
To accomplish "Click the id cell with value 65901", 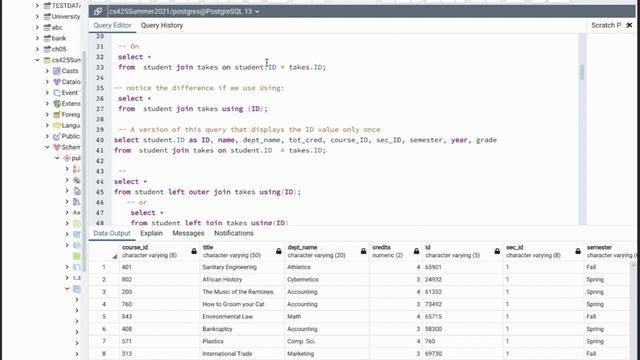I will [x=463, y=267].
